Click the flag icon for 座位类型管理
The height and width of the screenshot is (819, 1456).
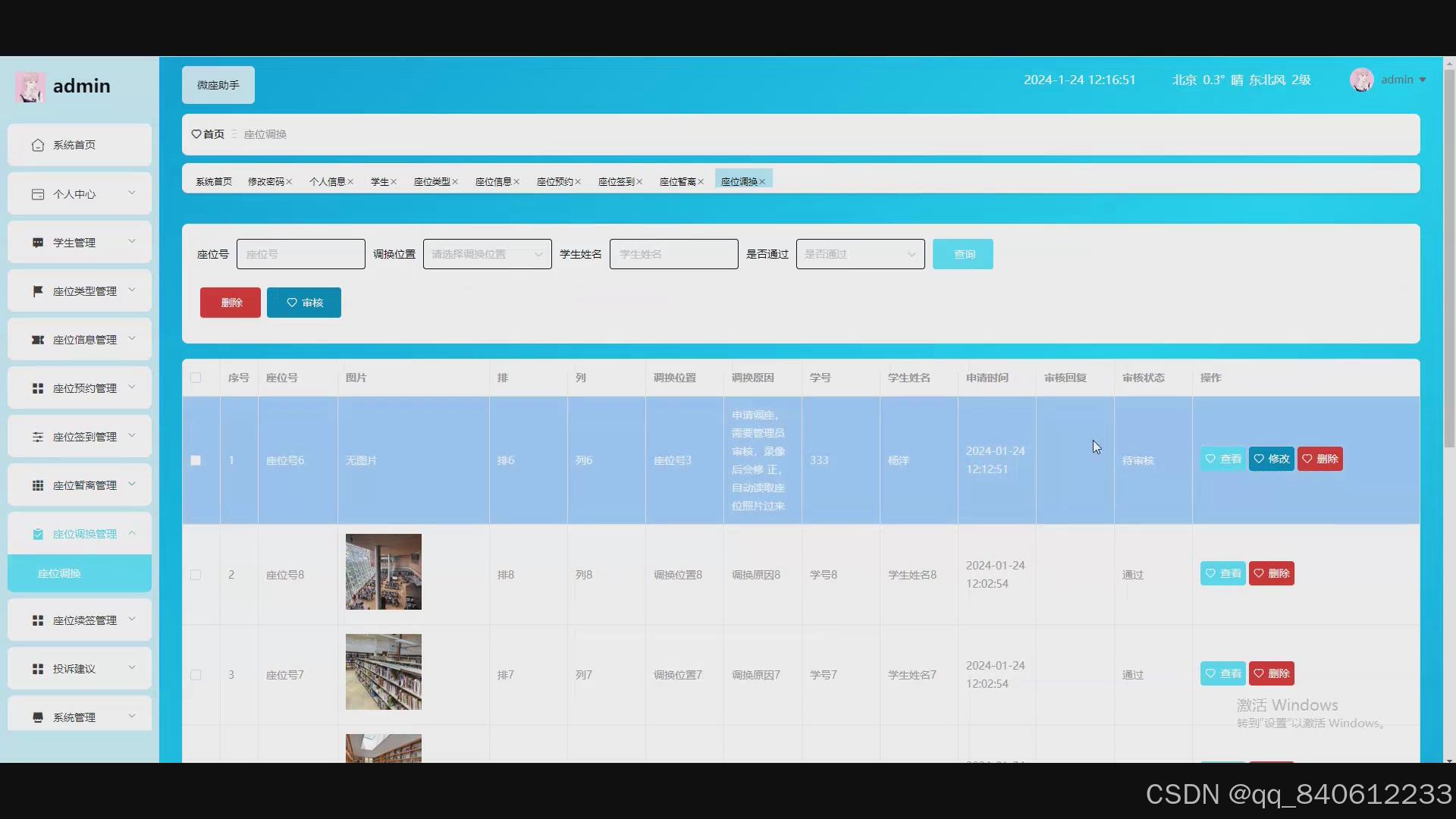tap(38, 291)
